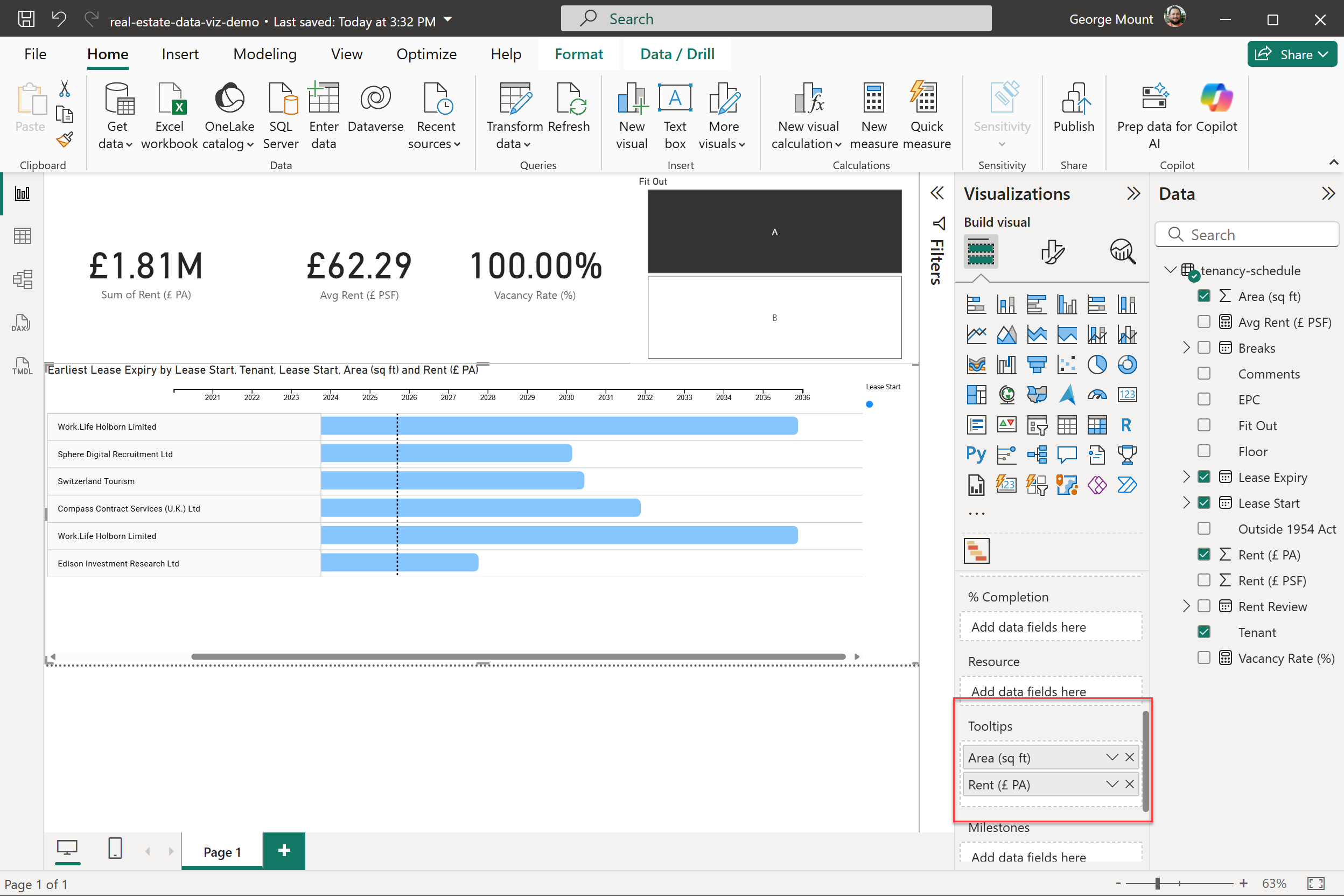1344x896 pixels.
Task: Click the Share button
Action: [1291, 54]
